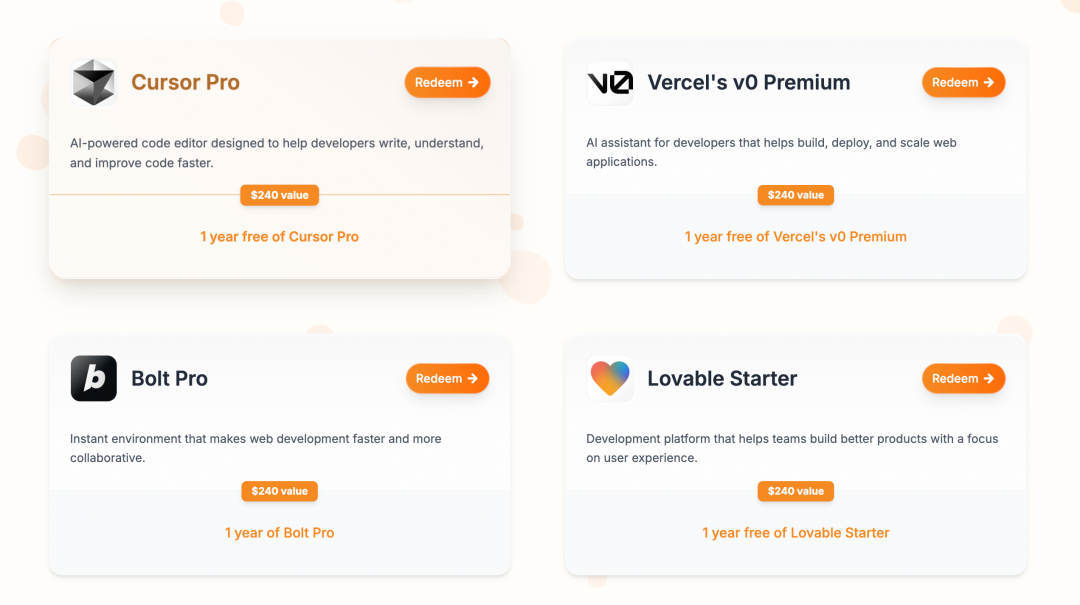Screen dimensions: 1080x605
Task: Click "1 year free of Cursor Pro" text
Action: click(280, 236)
